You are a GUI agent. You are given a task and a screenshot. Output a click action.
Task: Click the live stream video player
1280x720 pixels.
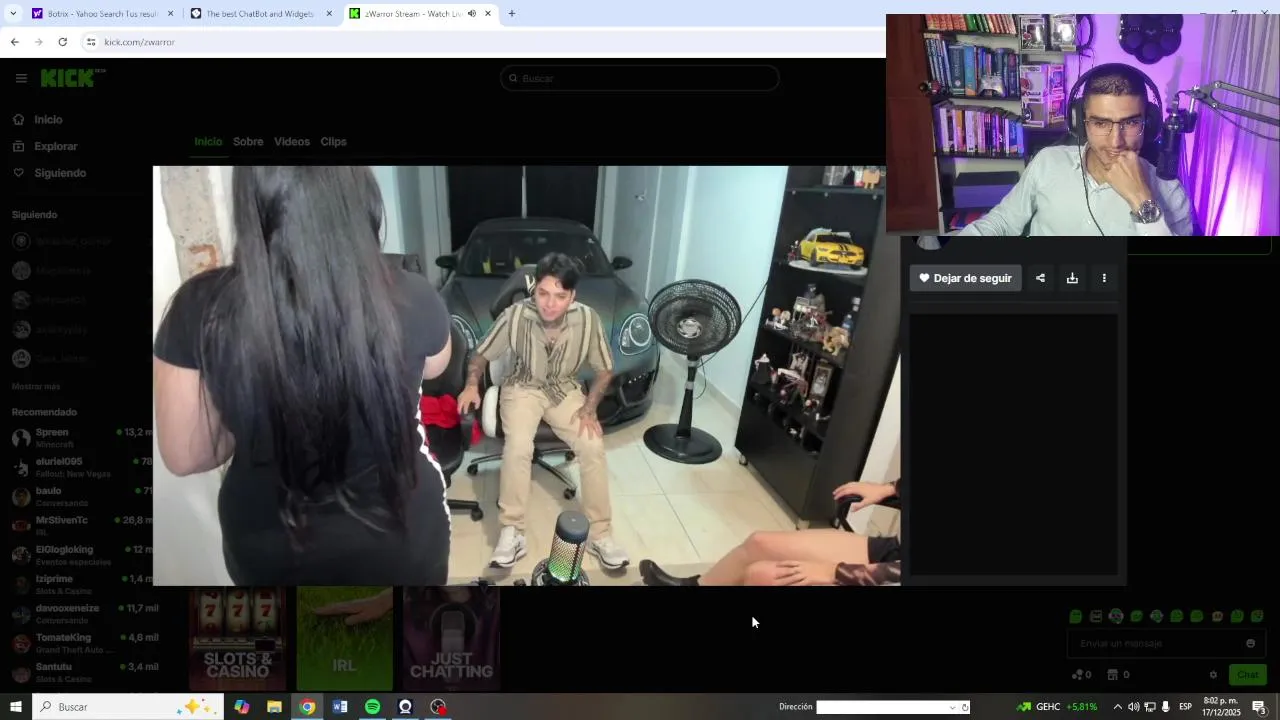(526, 375)
